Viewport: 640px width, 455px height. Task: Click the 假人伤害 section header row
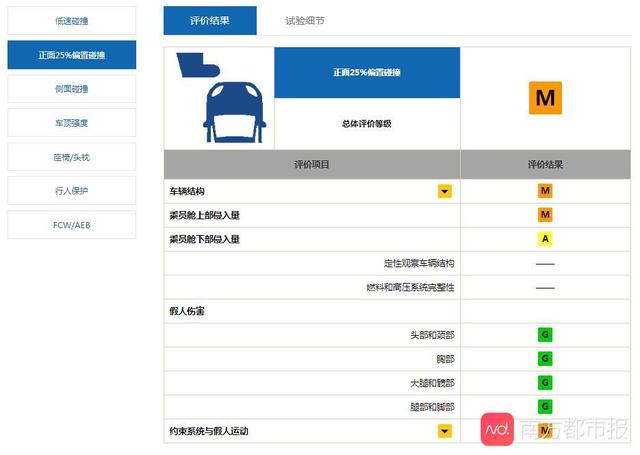pos(312,311)
